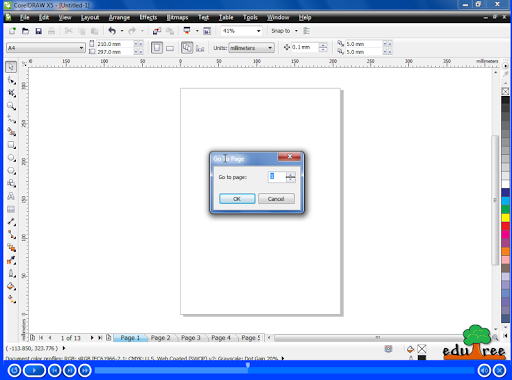Viewport: 512px width, 380px height.
Task: Toggle all pages layout button
Action: coord(187,48)
